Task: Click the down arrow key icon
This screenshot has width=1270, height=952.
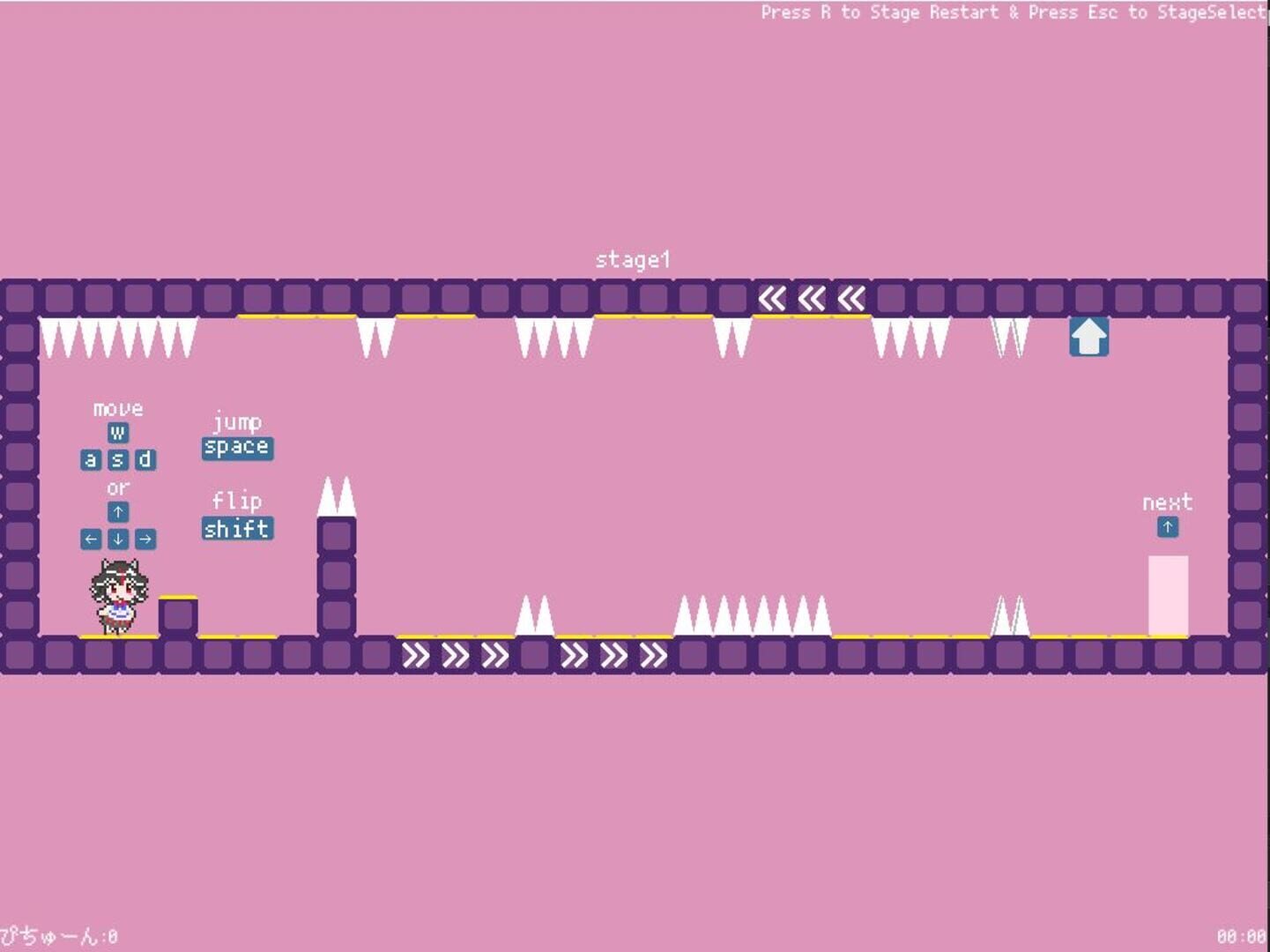Action: click(117, 539)
